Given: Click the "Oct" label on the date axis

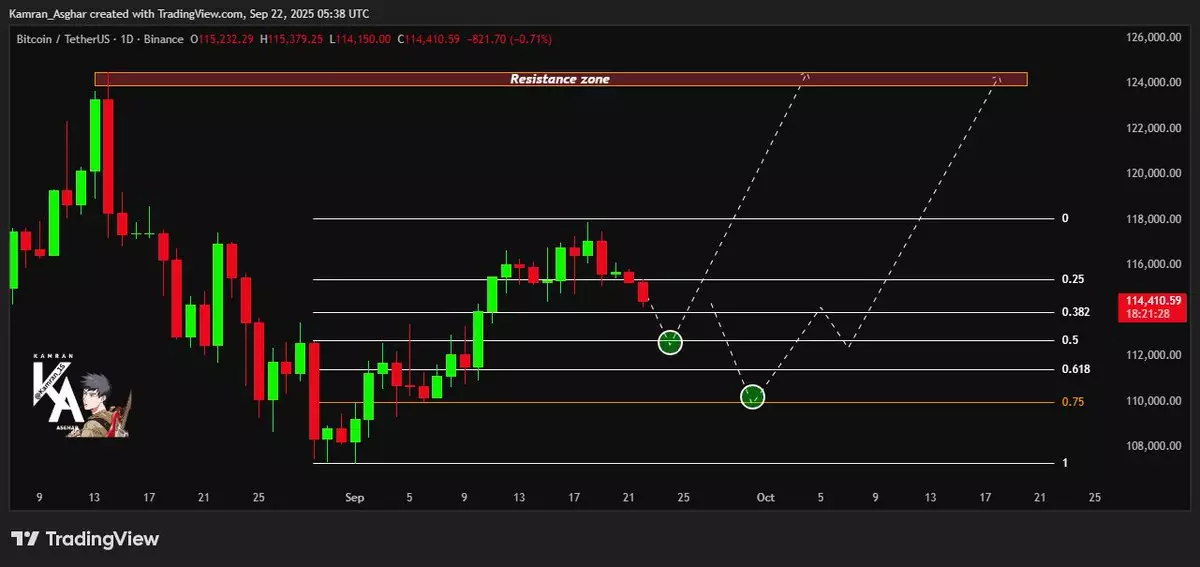Looking at the screenshot, I should 765,497.
